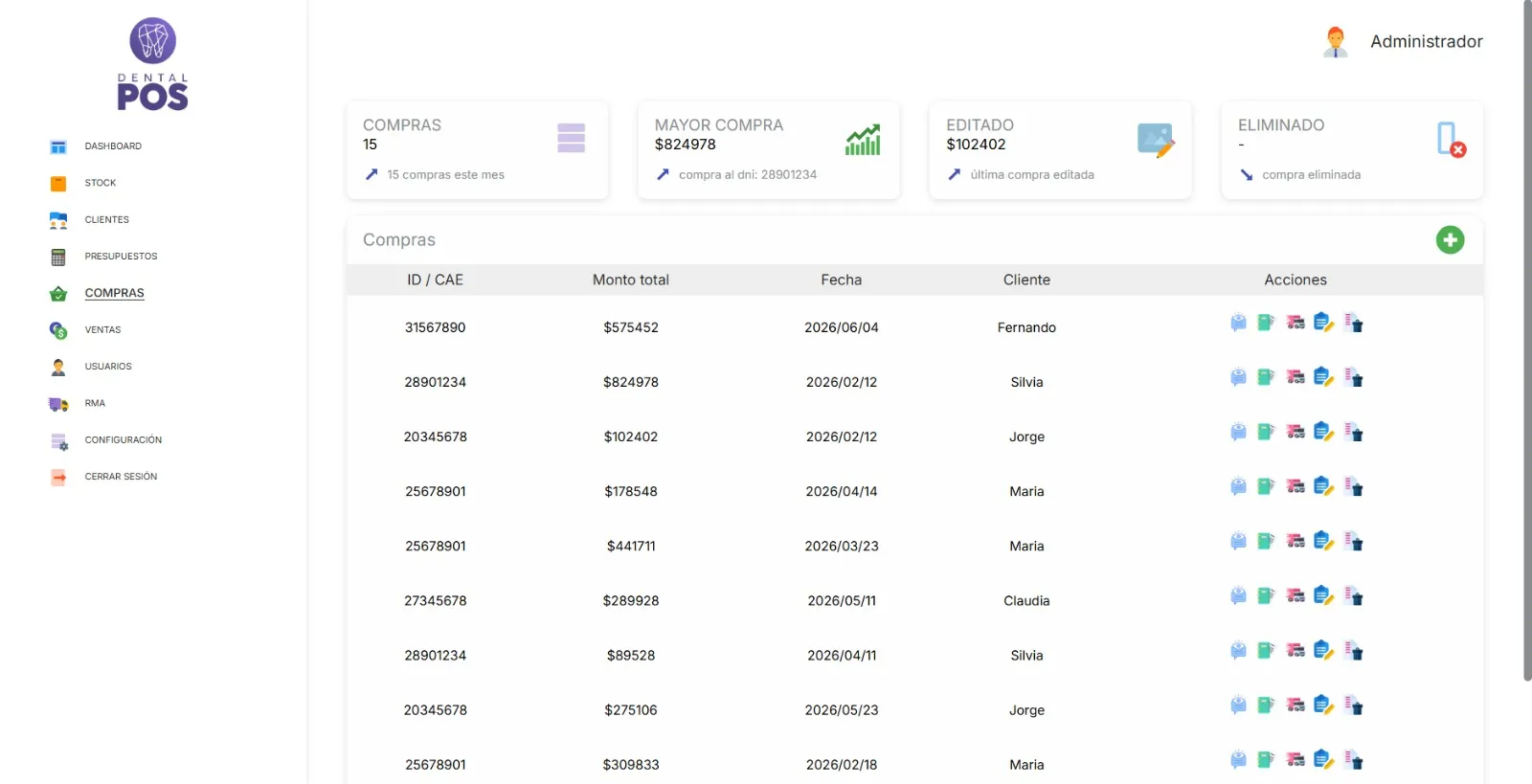Click Cerrar Sesión to log out
The image size is (1532, 784).
pos(121,477)
